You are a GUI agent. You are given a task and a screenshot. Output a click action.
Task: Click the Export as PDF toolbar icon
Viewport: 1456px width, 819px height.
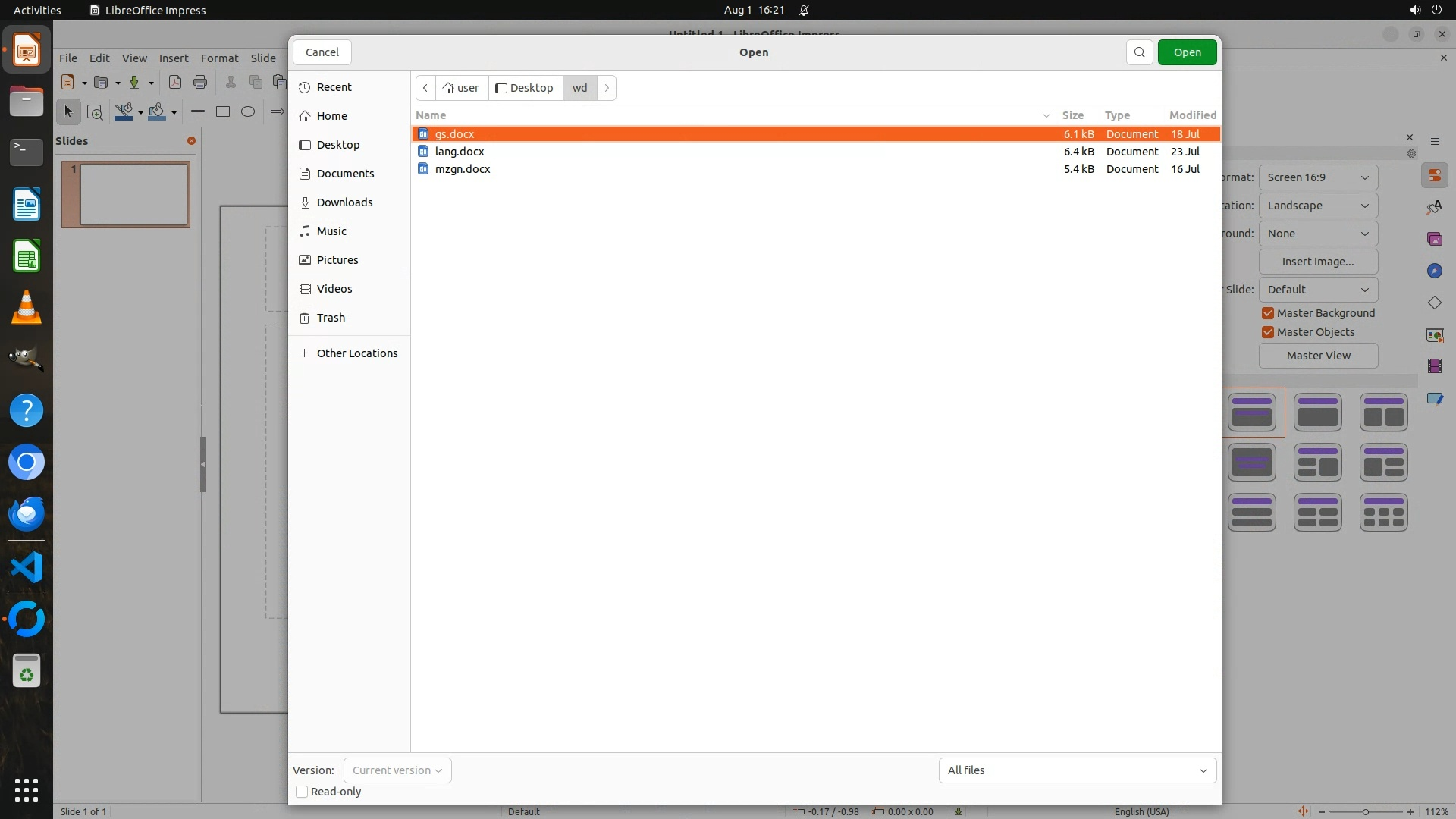175,83
